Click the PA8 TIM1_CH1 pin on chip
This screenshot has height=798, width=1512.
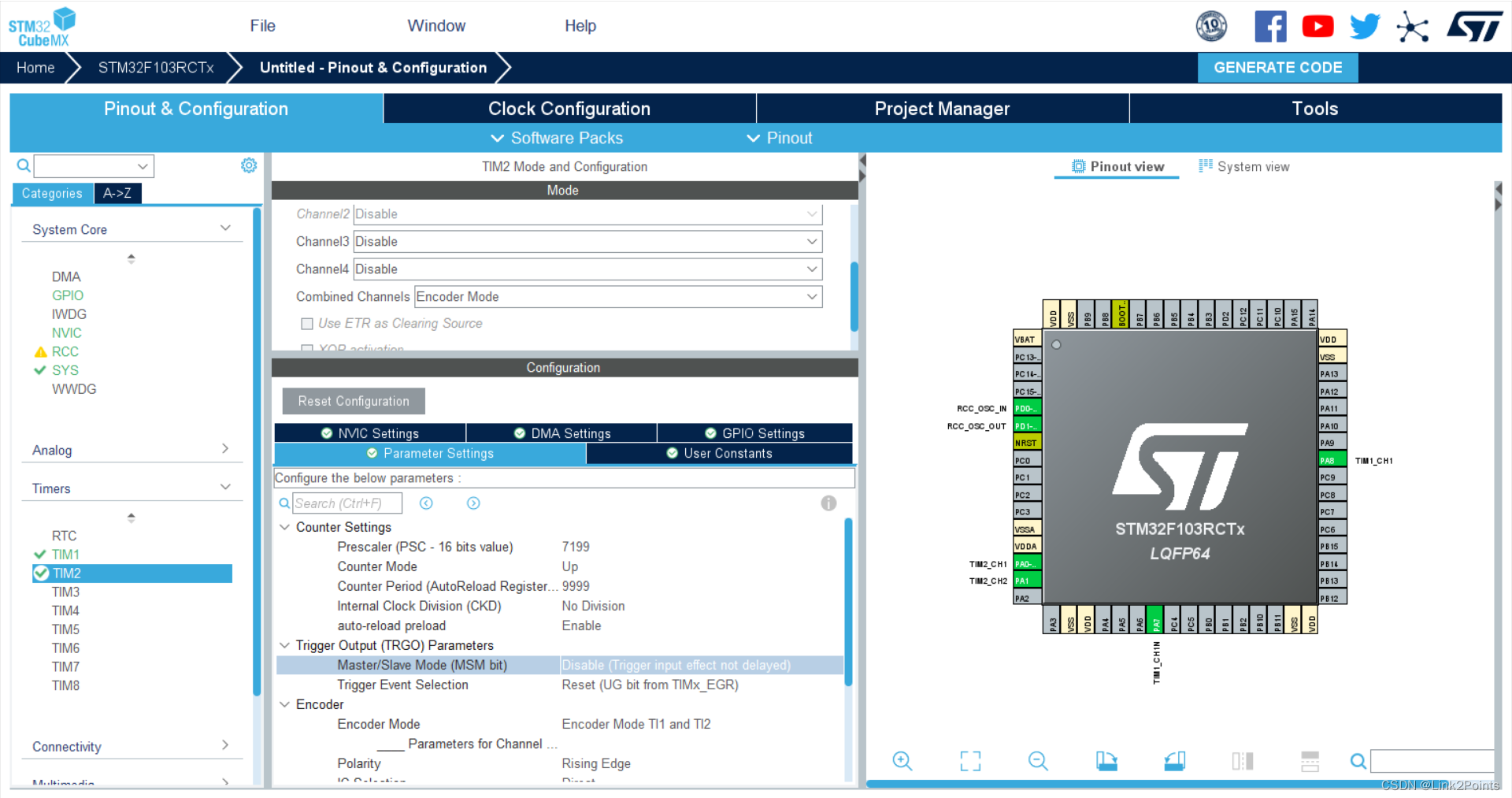1332,460
